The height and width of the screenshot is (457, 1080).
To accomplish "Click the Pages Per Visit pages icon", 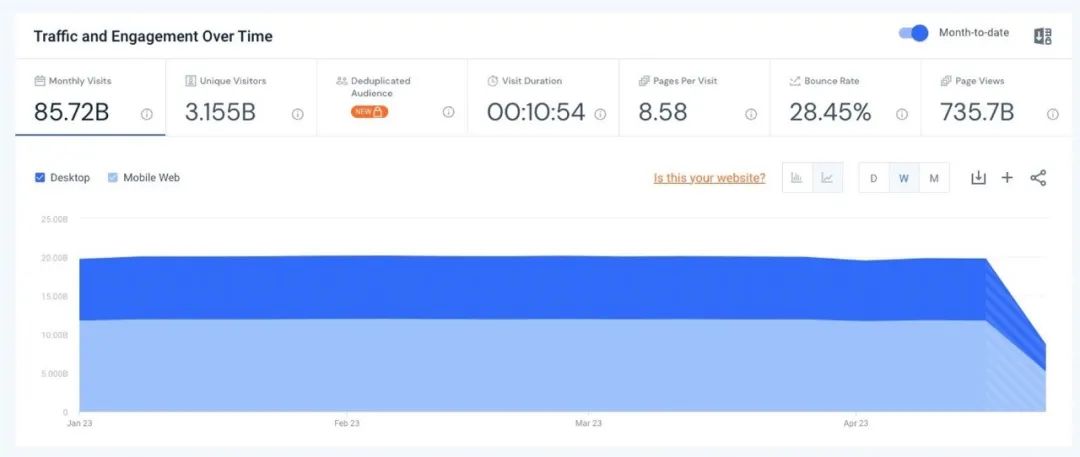I will (x=644, y=81).
